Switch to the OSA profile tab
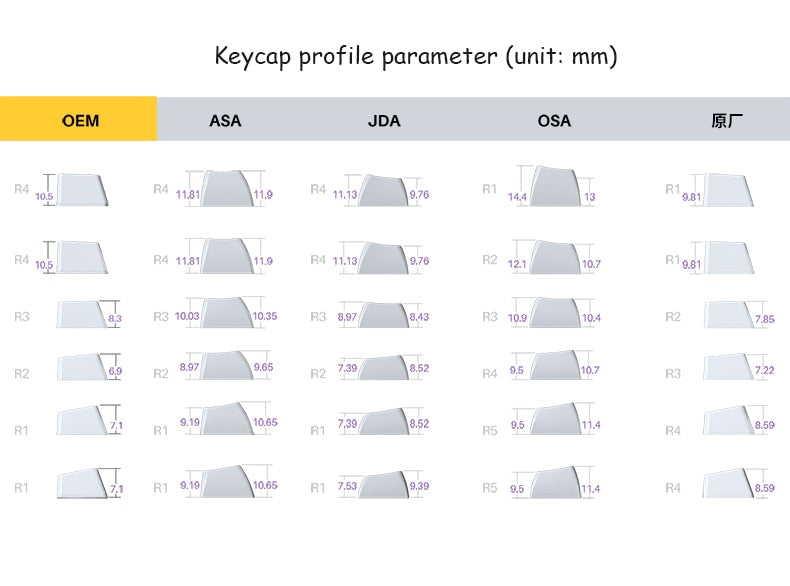790x586 pixels. [554, 121]
